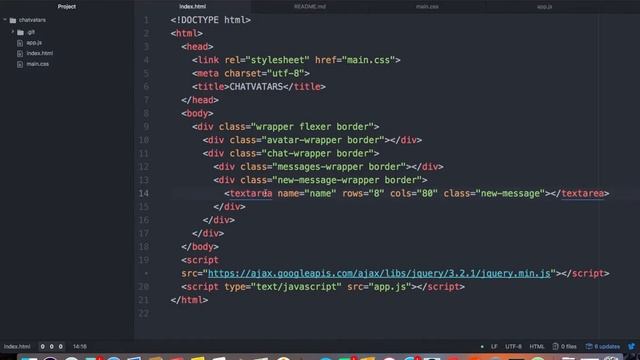Collapse the chatvatars project folder arrow

point(5,20)
